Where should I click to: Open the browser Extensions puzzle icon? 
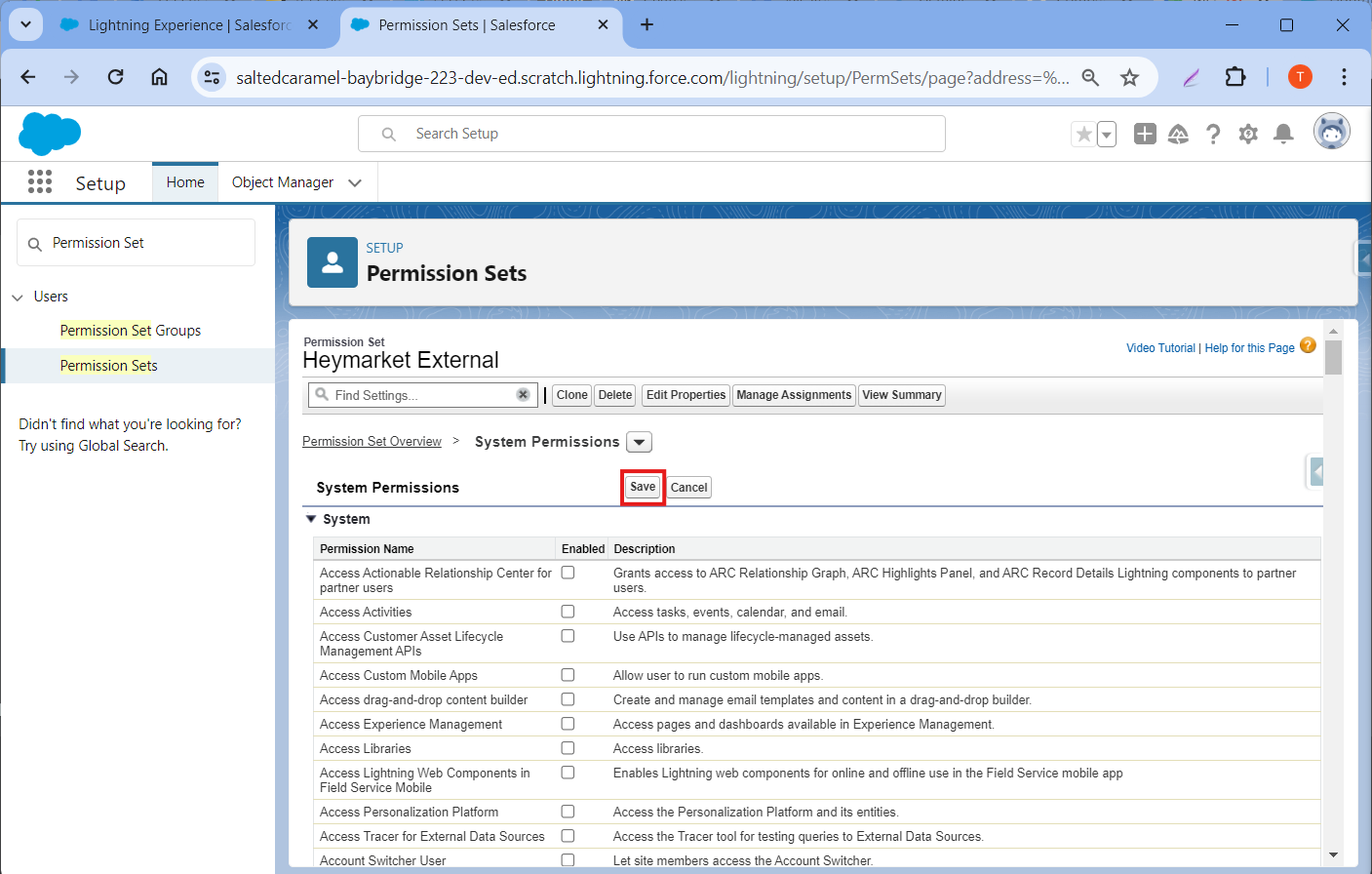pos(1235,77)
